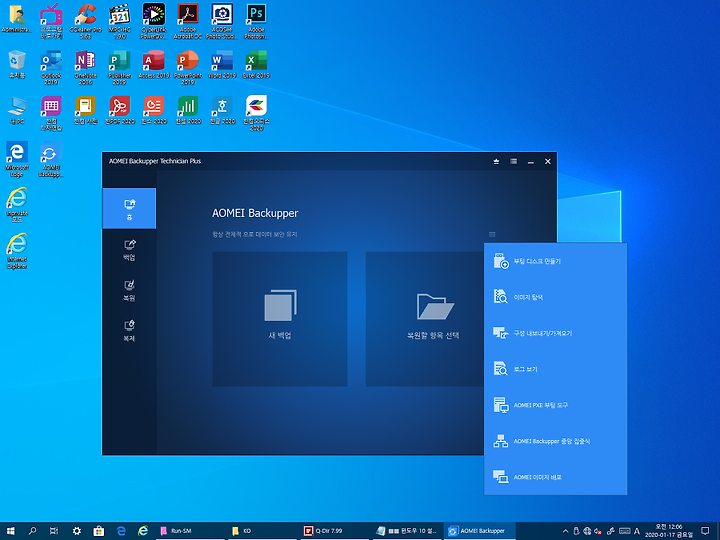
Task: Open Task View on taskbar
Action: pyautogui.click(x=54, y=531)
